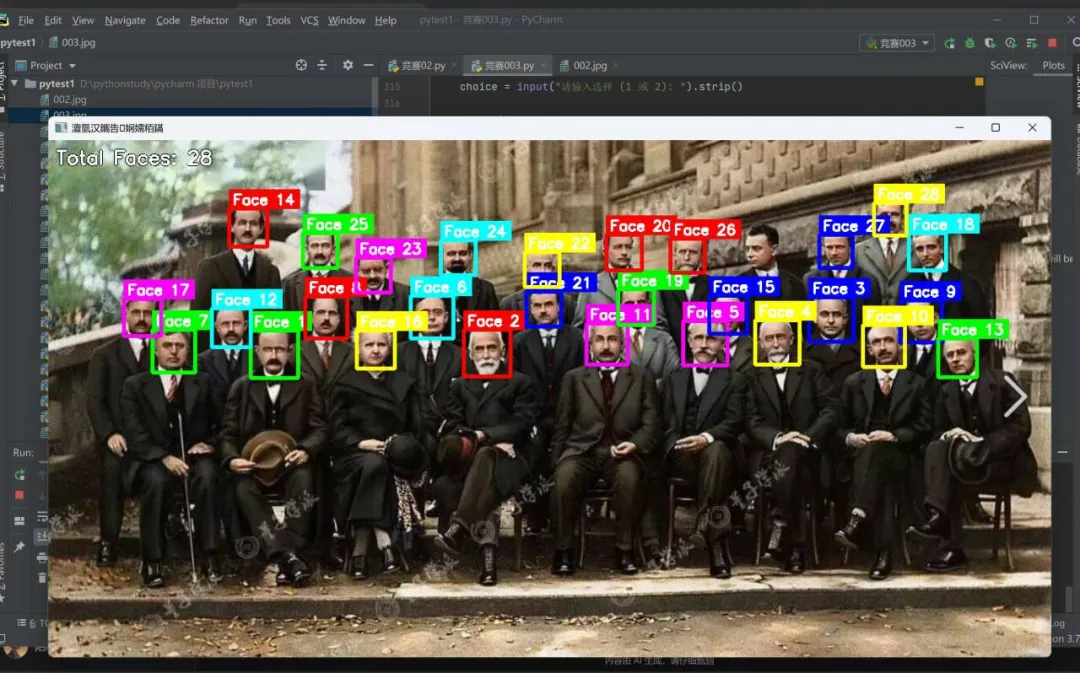Screen dimensions: 1080x673
Task: Hide the Project panel with minus icon
Action: (x=368, y=65)
